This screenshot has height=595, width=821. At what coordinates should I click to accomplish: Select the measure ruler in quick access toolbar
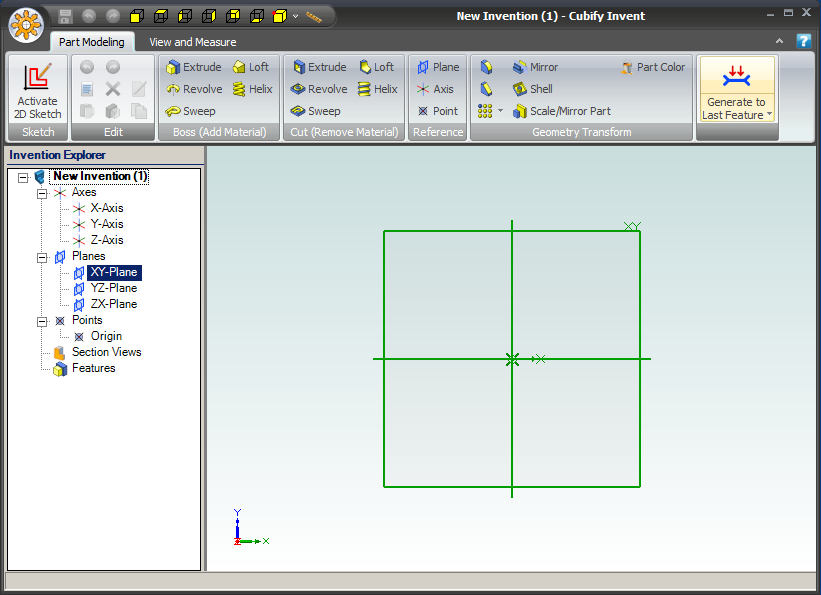314,16
